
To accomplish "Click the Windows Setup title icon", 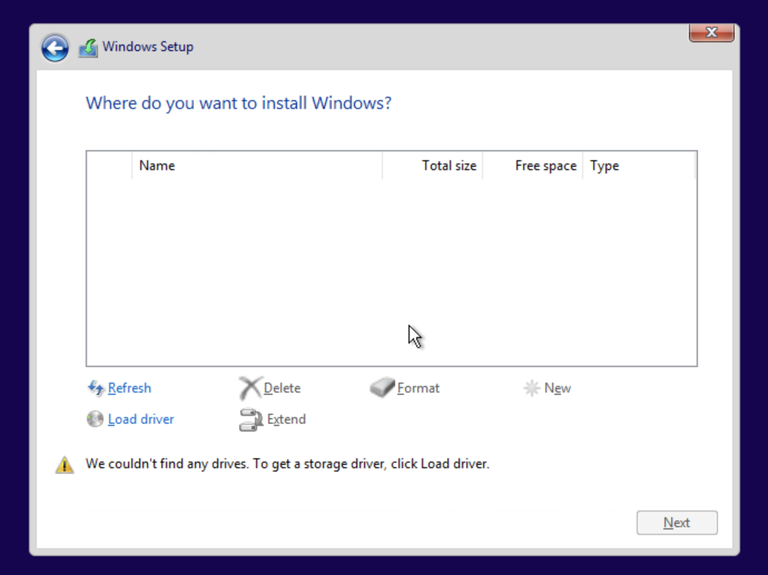I will pyautogui.click(x=88, y=48).
